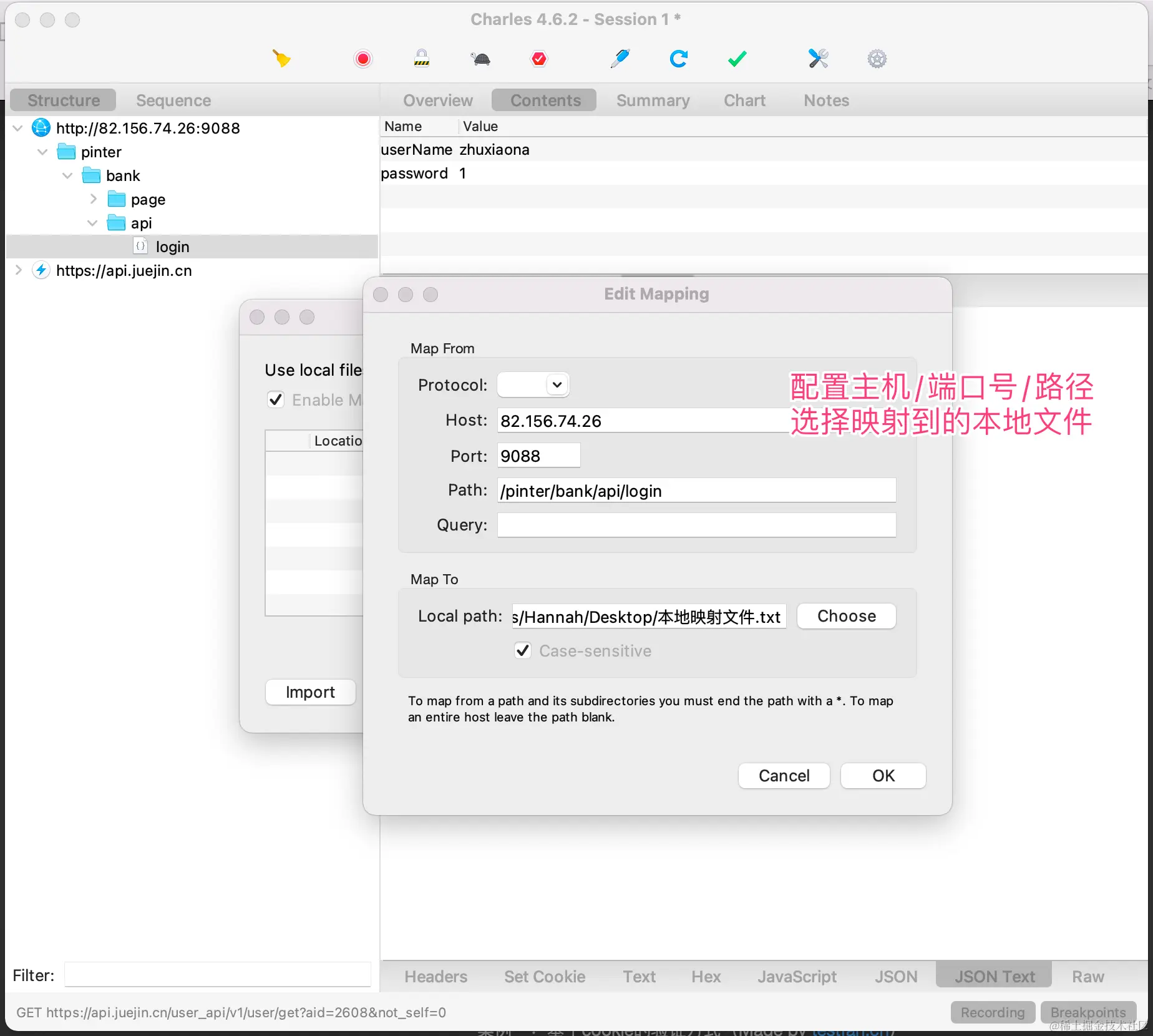Screen dimensions: 1153x1036
Task: Click the repeat request icon
Action: click(x=678, y=59)
